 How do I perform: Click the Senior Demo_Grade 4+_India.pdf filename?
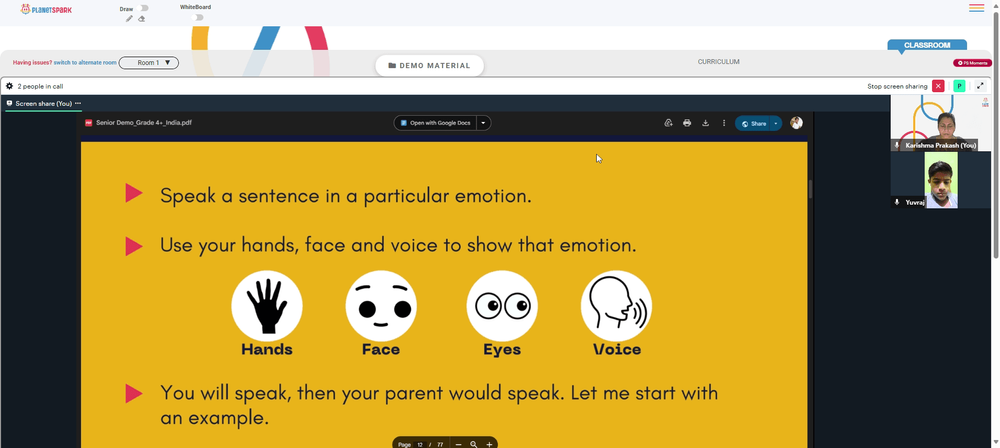pos(143,123)
